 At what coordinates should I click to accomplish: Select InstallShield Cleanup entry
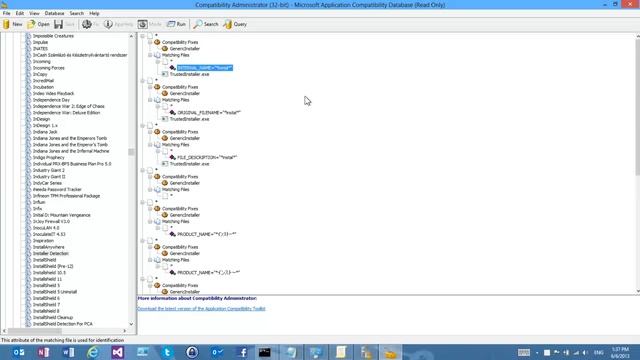click(x=53, y=317)
